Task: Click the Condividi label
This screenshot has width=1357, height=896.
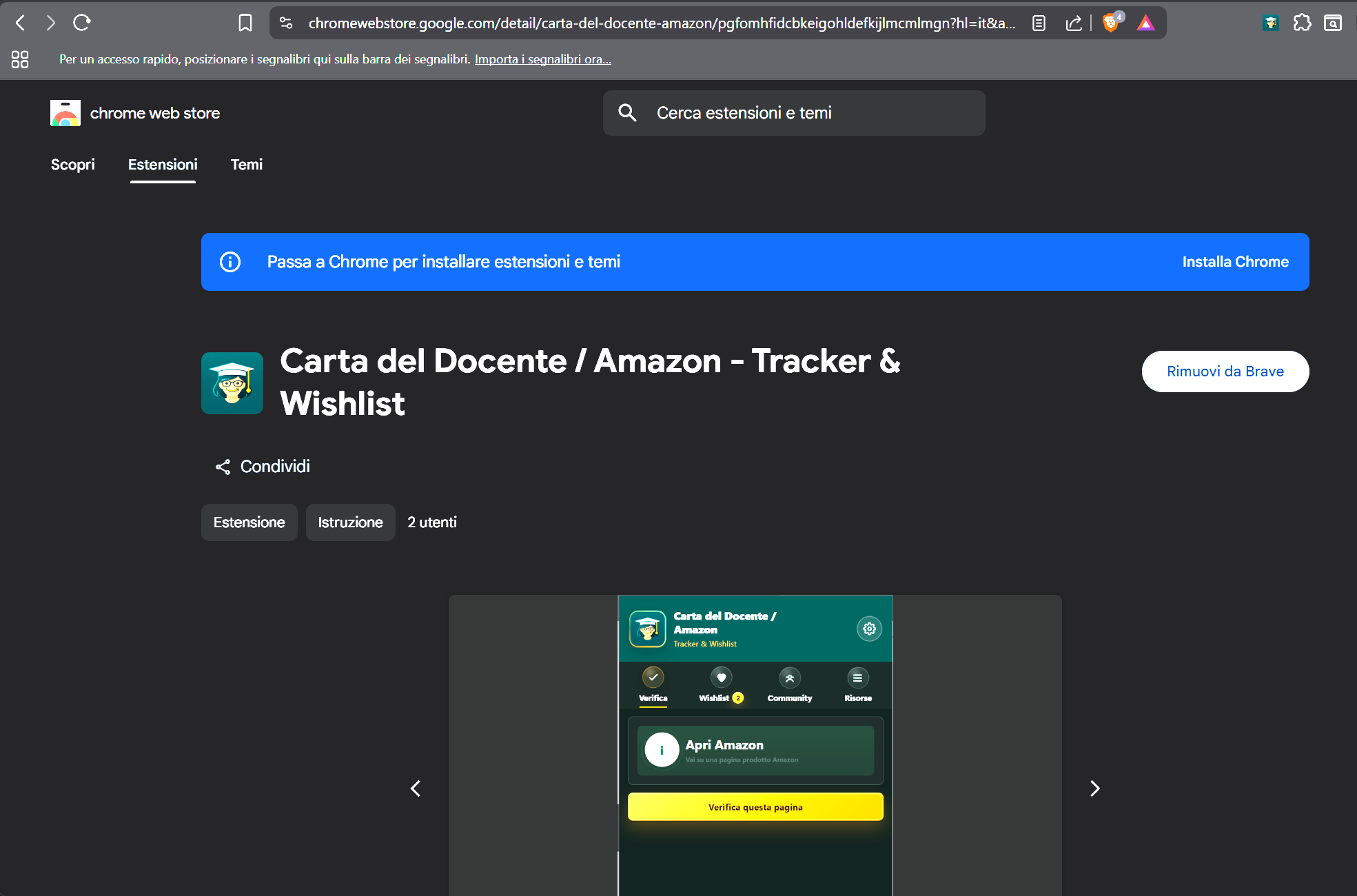Action: (275, 467)
